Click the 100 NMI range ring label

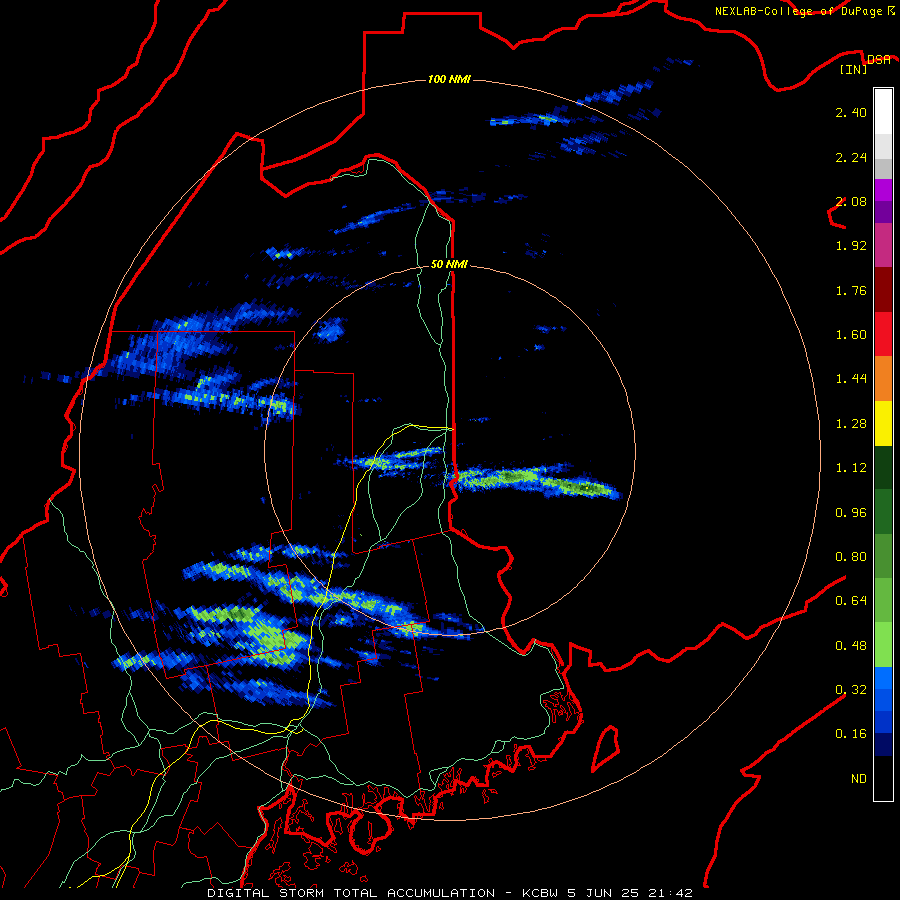(449, 79)
